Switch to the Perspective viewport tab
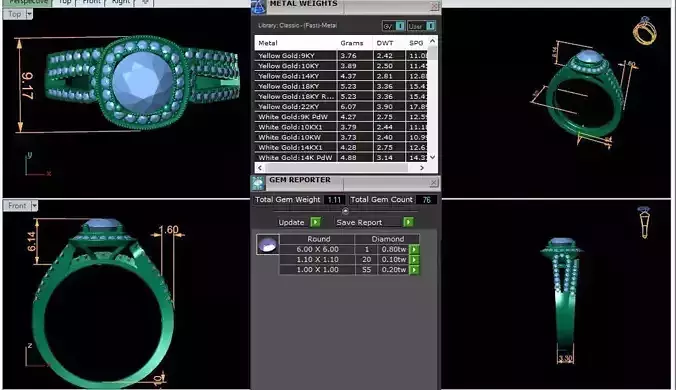 (x=28, y=2)
